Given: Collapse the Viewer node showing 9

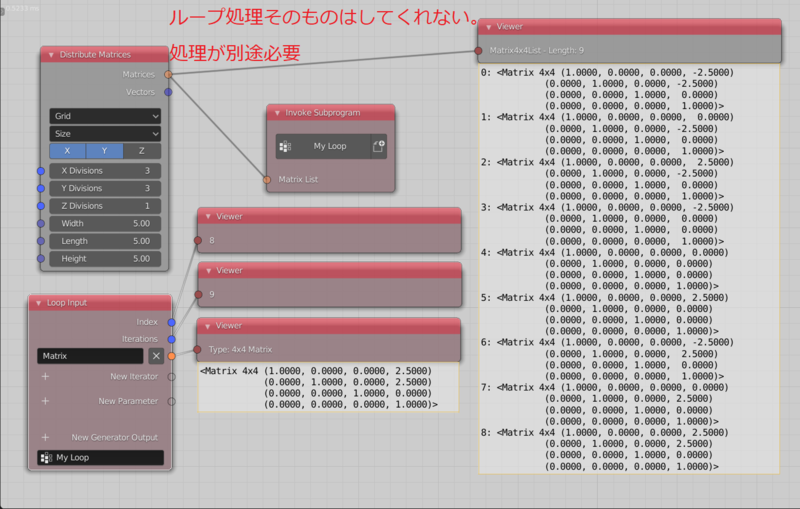Looking at the screenshot, I should click(x=208, y=270).
